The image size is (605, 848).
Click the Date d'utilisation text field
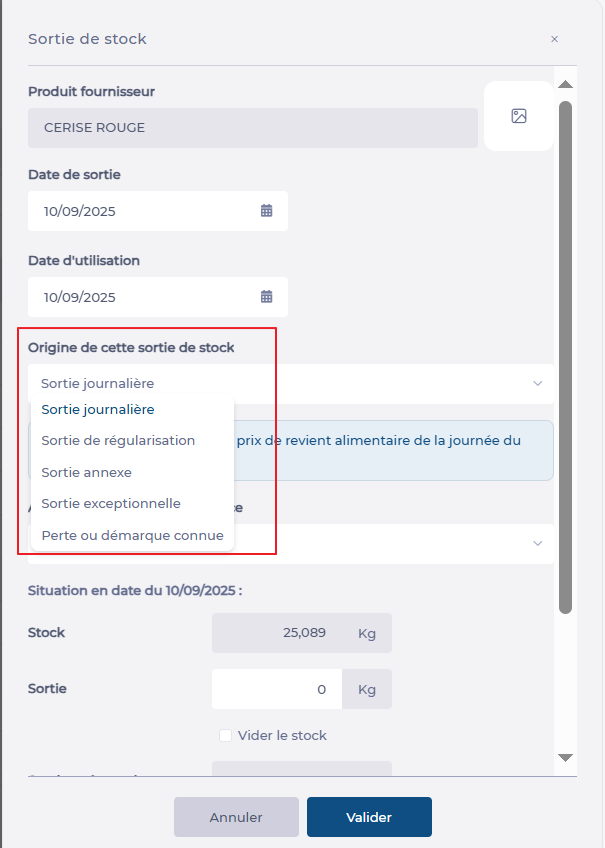pyautogui.click(x=145, y=297)
